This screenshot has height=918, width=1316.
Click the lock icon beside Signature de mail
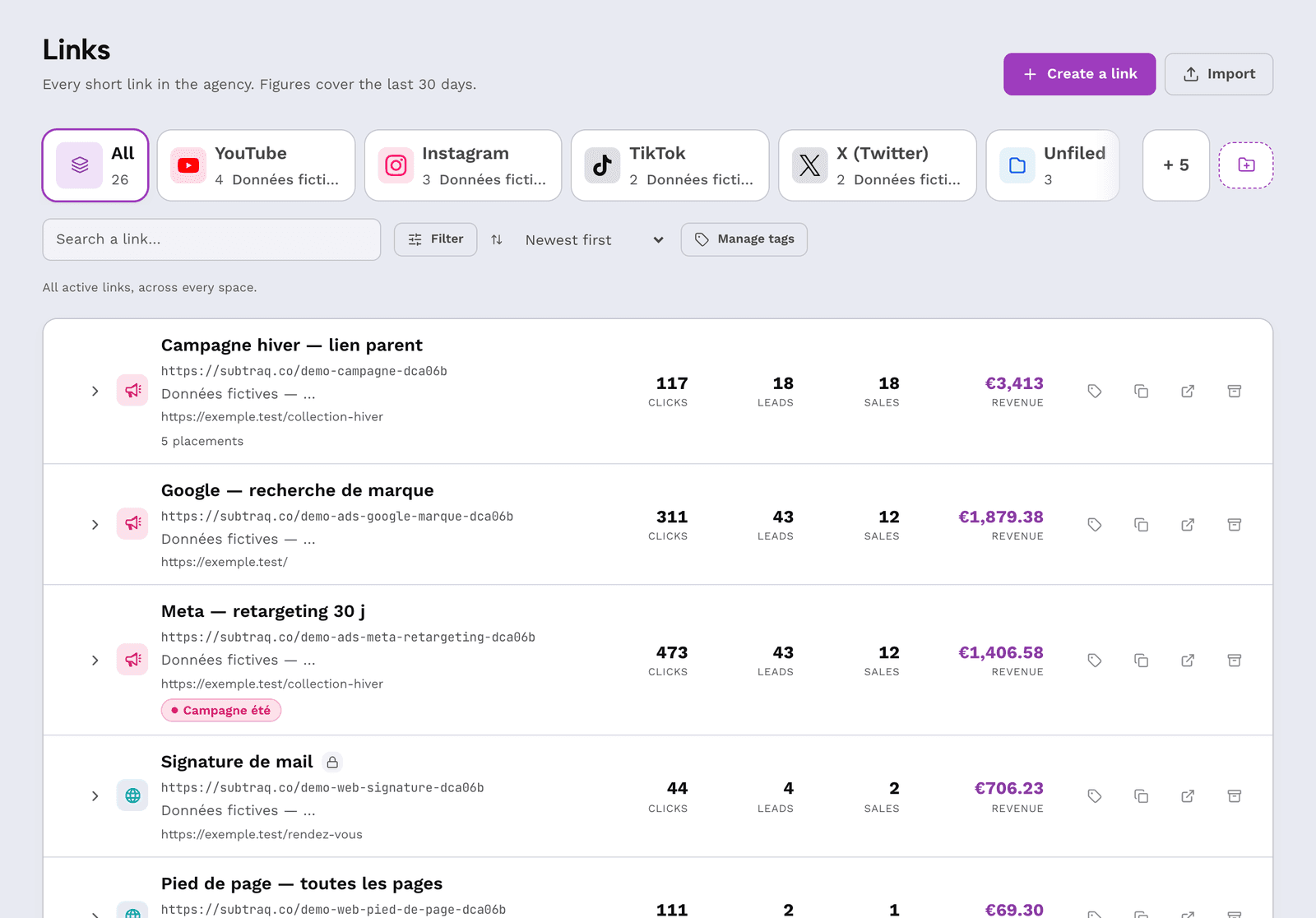[332, 763]
